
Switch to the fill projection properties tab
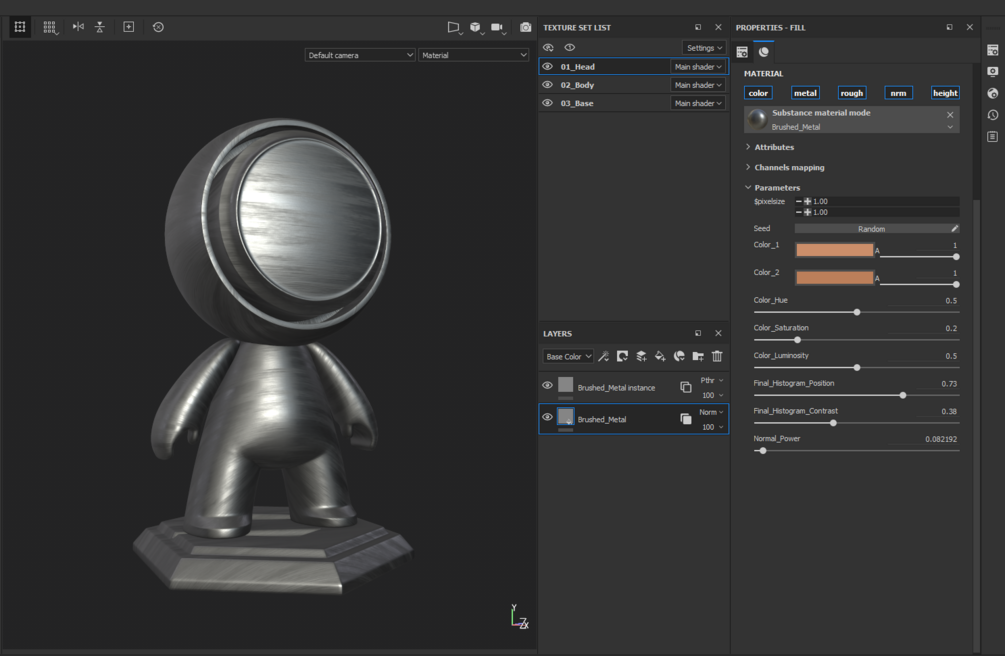point(742,52)
